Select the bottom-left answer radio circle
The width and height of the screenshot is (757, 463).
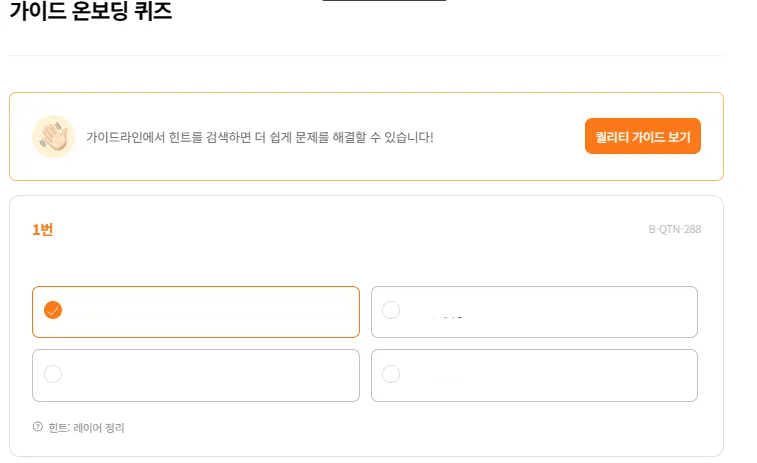53,373
